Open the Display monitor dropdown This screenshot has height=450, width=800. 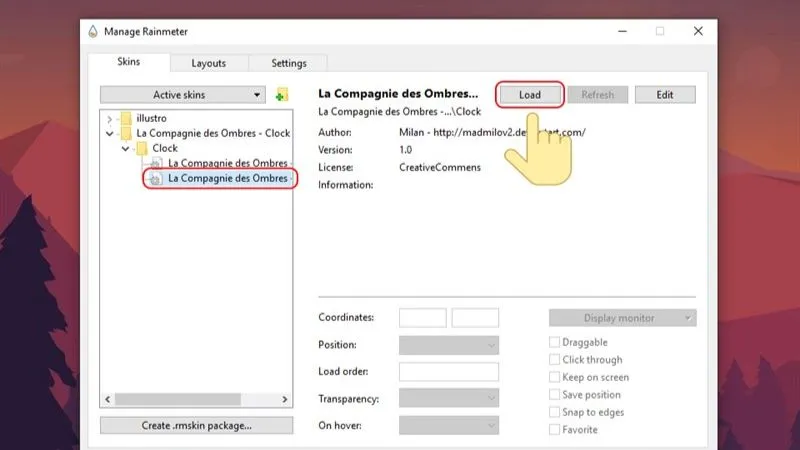[622, 318]
